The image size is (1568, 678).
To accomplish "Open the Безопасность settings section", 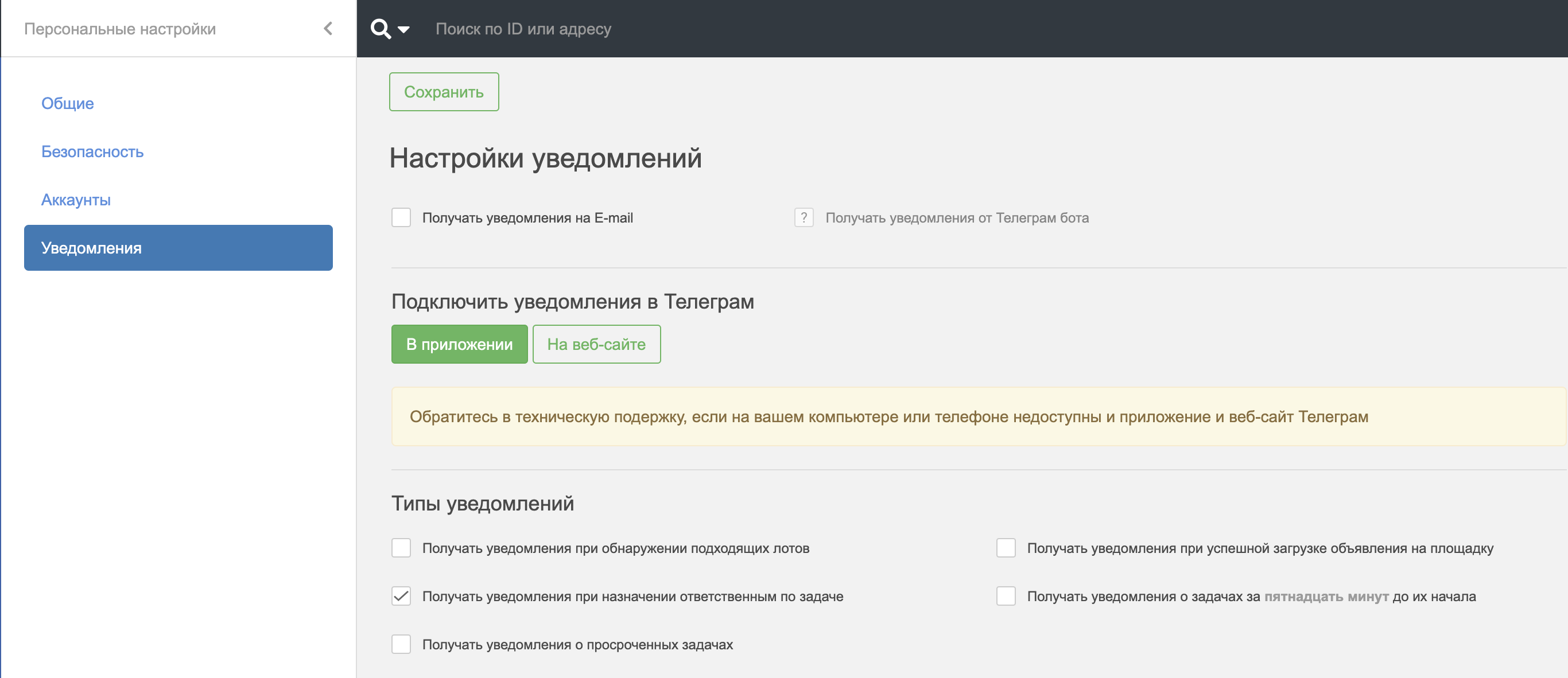I will pyautogui.click(x=92, y=151).
